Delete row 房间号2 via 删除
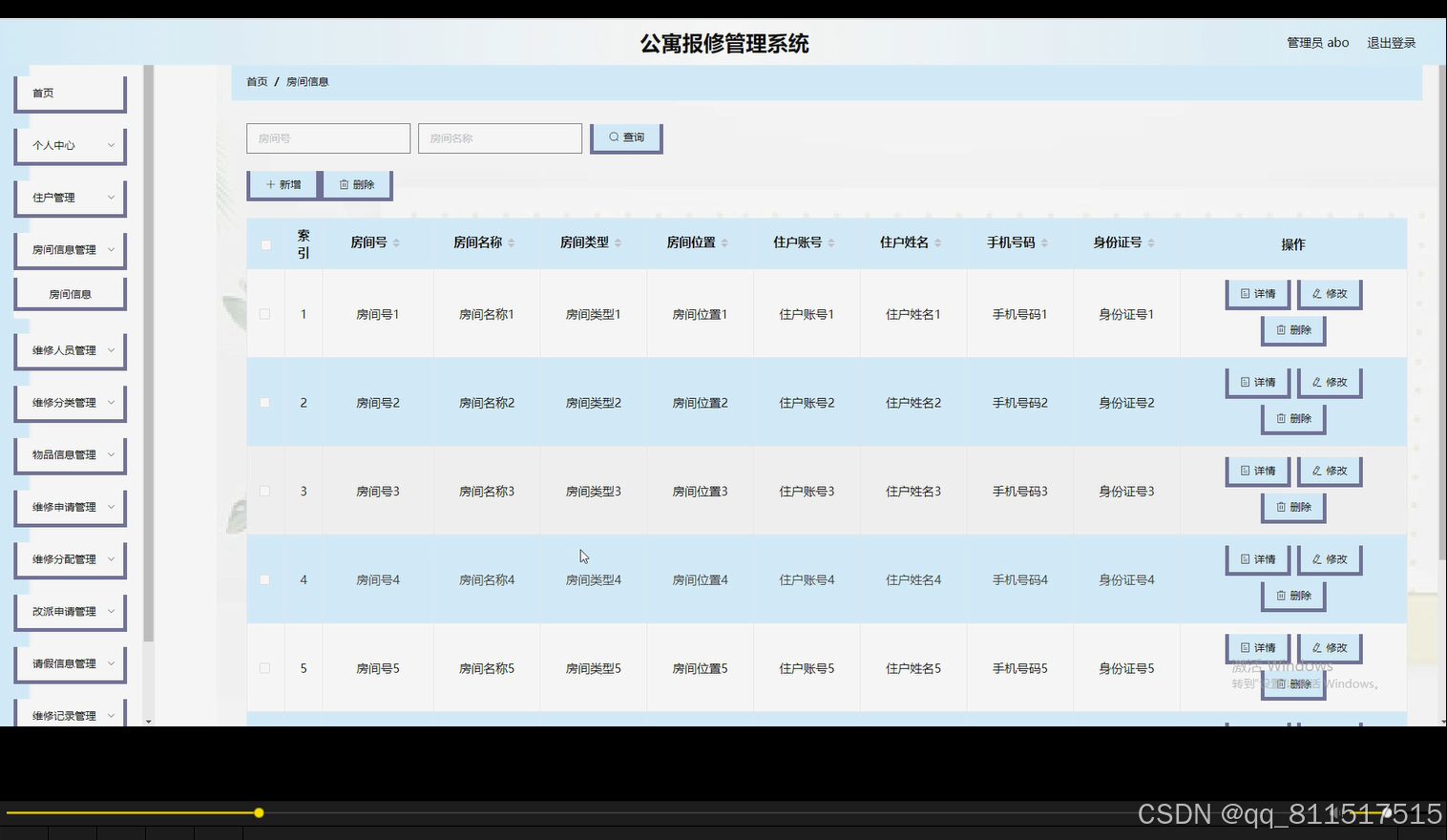 coord(1293,419)
